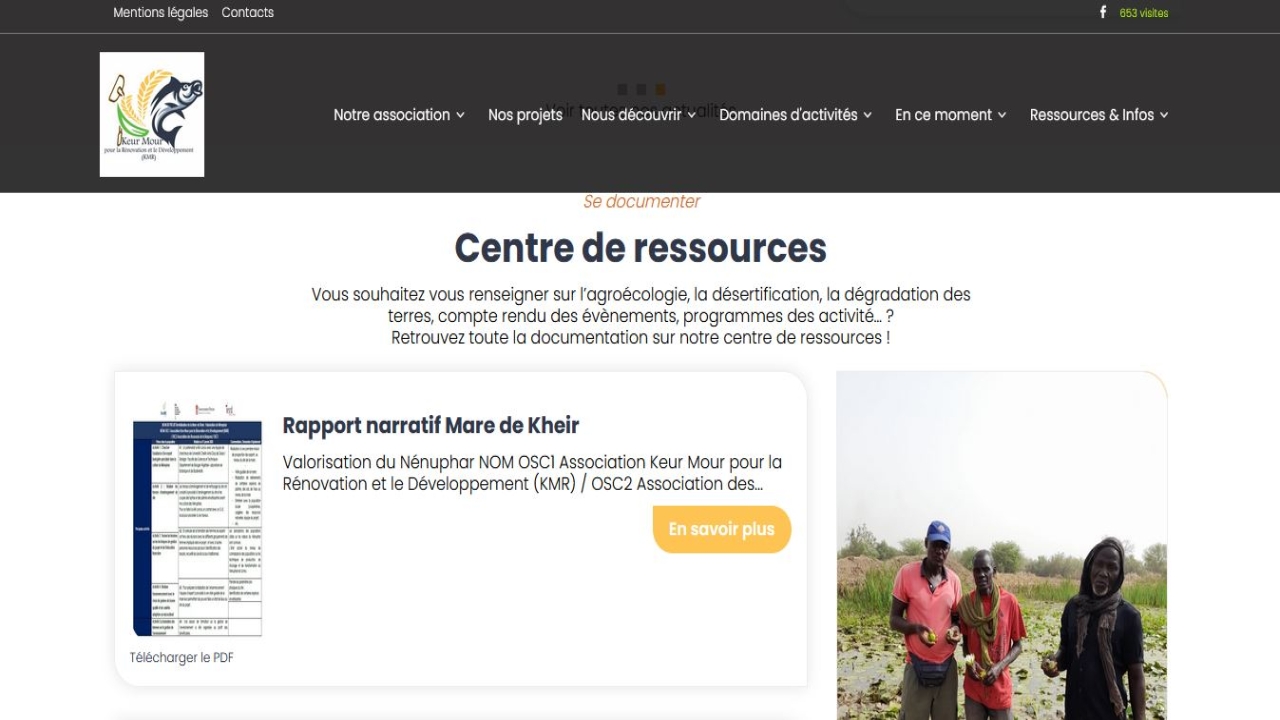1280x720 pixels.
Task: Open the report PDF thumbnail preview
Action: (x=197, y=520)
